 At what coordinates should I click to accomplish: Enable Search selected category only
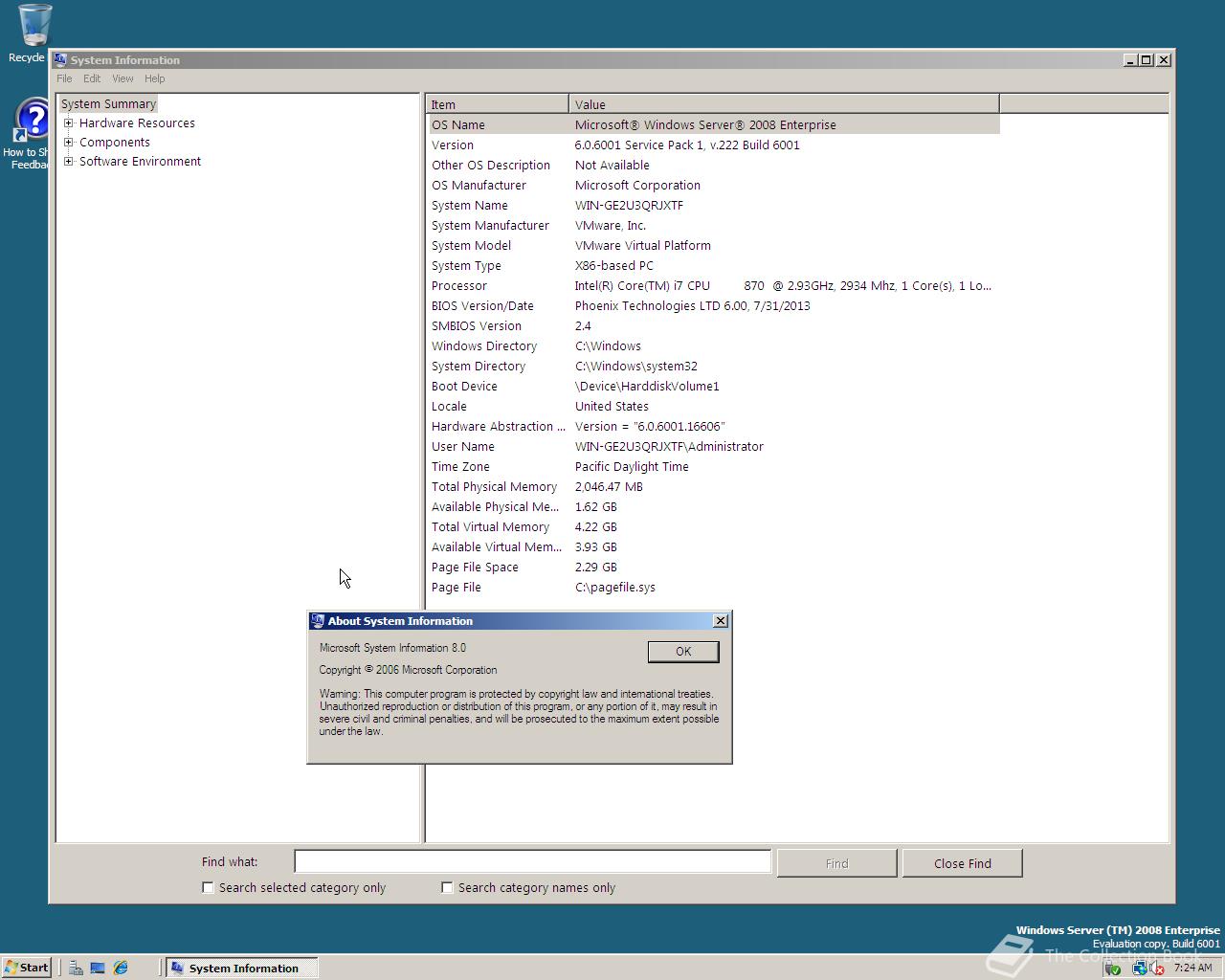click(208, 887)
